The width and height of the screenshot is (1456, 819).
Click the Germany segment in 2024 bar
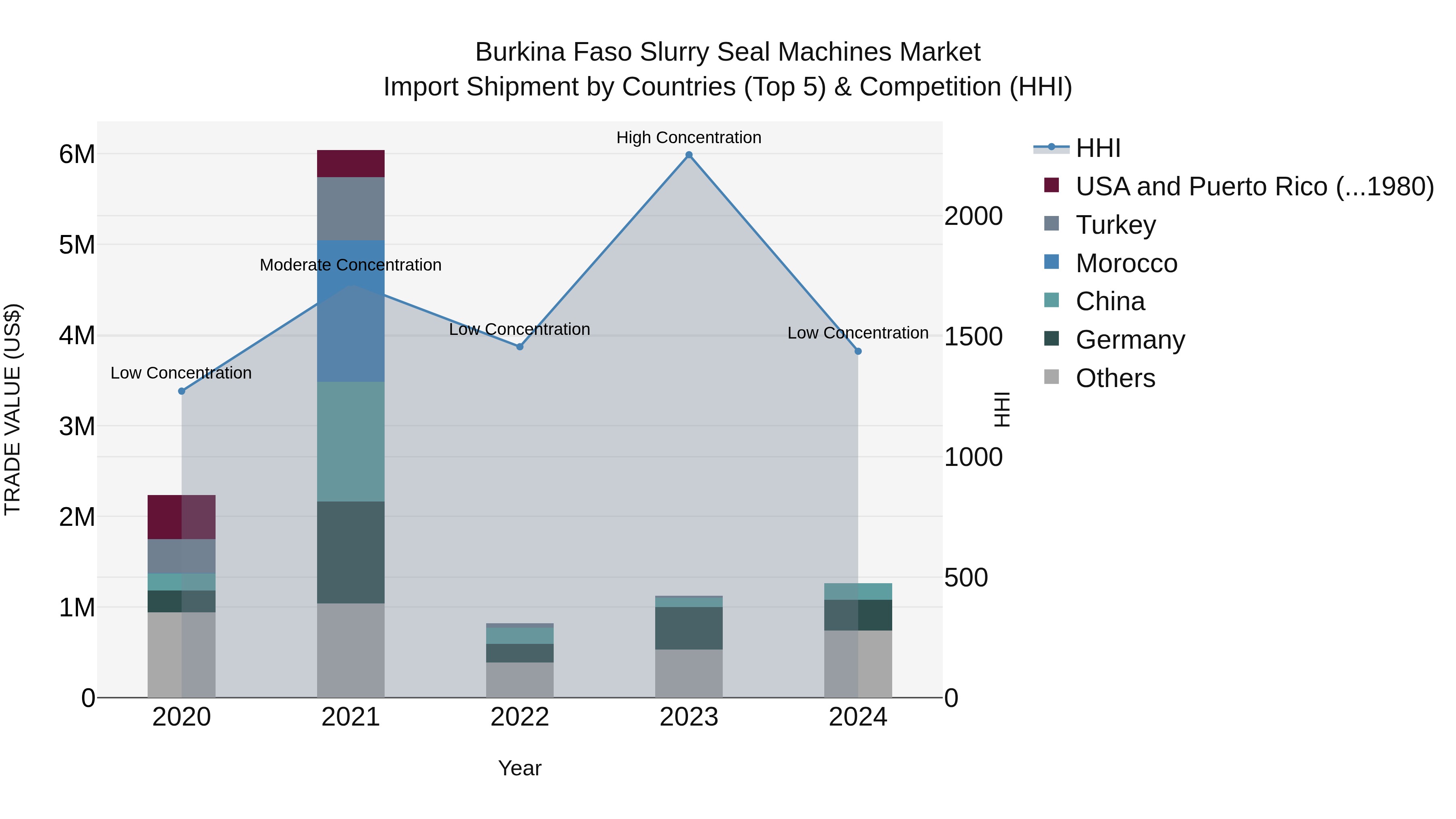858,615
